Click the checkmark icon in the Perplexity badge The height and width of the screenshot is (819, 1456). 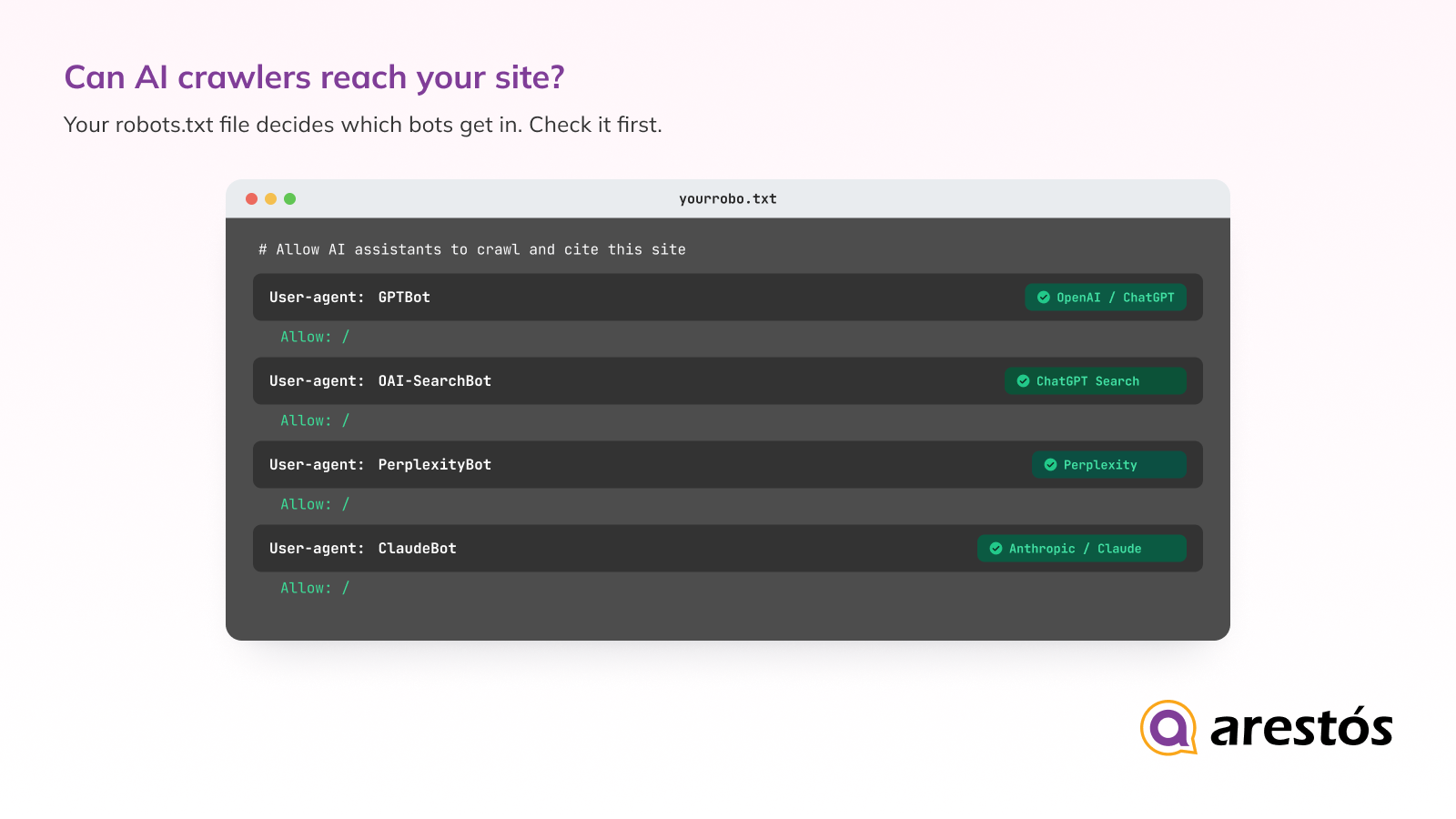pyautogui.click(x=1050, y=465)
